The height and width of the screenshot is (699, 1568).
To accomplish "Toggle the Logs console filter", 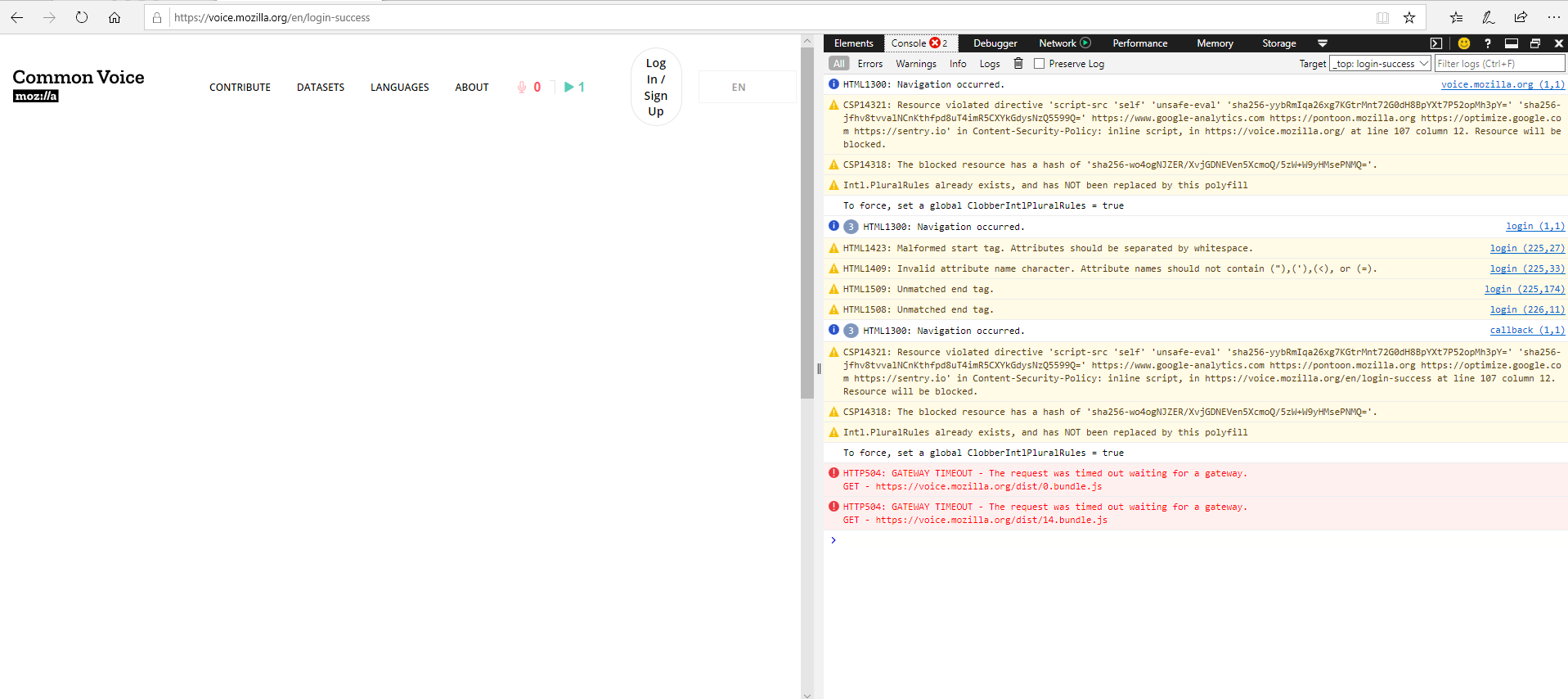I will [x=990, y=63].
